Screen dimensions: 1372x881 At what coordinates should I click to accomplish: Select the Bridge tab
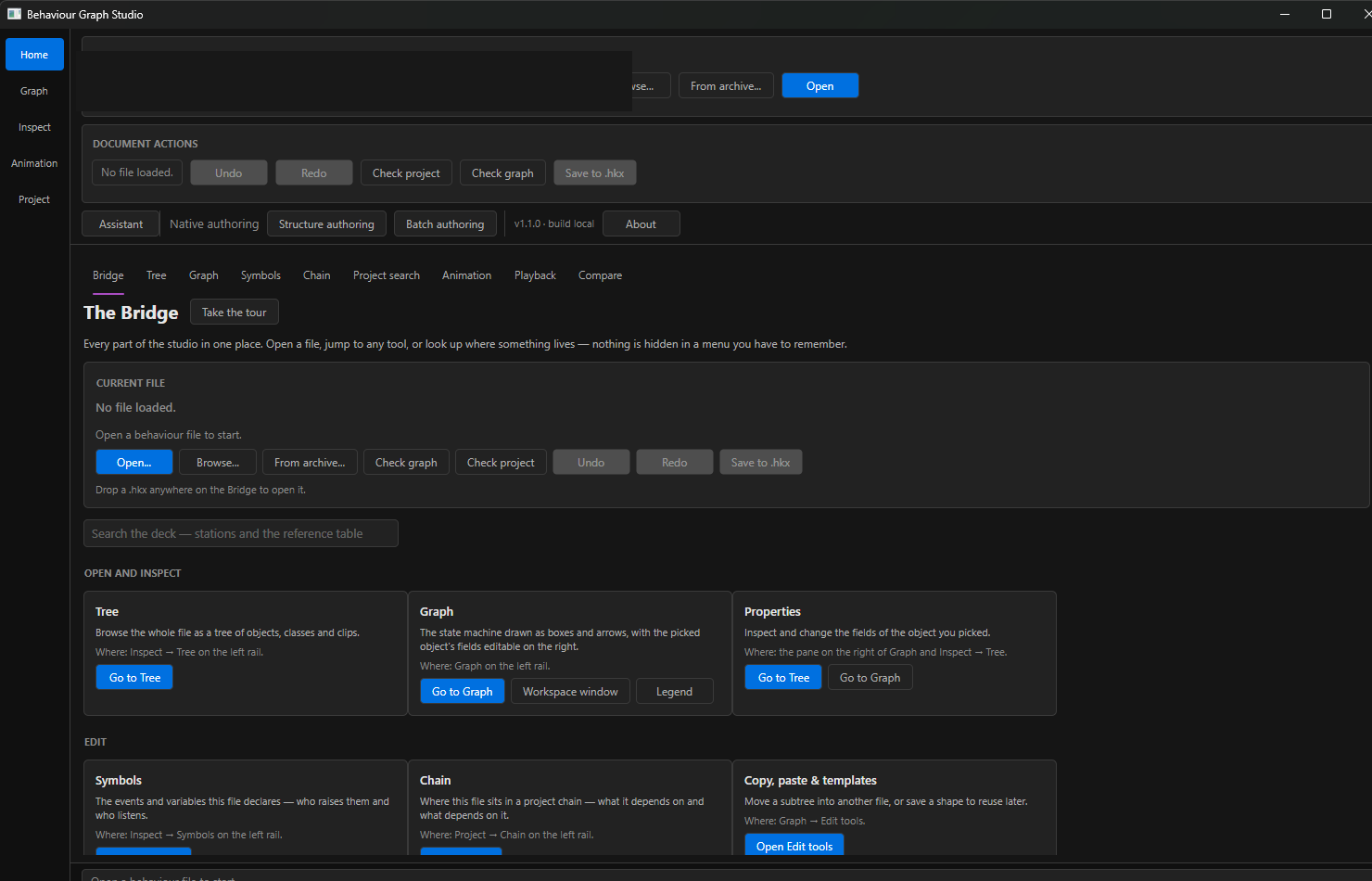tap(108, 275)
